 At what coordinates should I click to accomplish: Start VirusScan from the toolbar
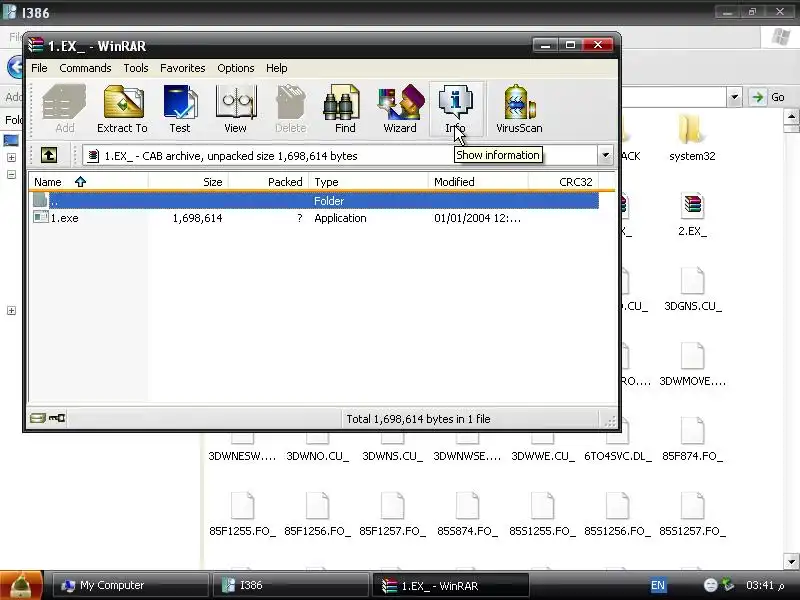click(519, 109)
